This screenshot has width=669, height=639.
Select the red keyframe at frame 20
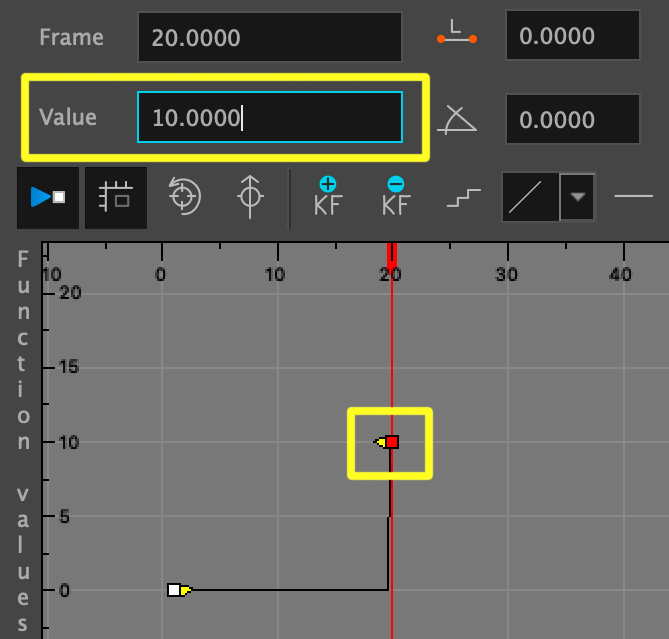click(x=393, y=442)
